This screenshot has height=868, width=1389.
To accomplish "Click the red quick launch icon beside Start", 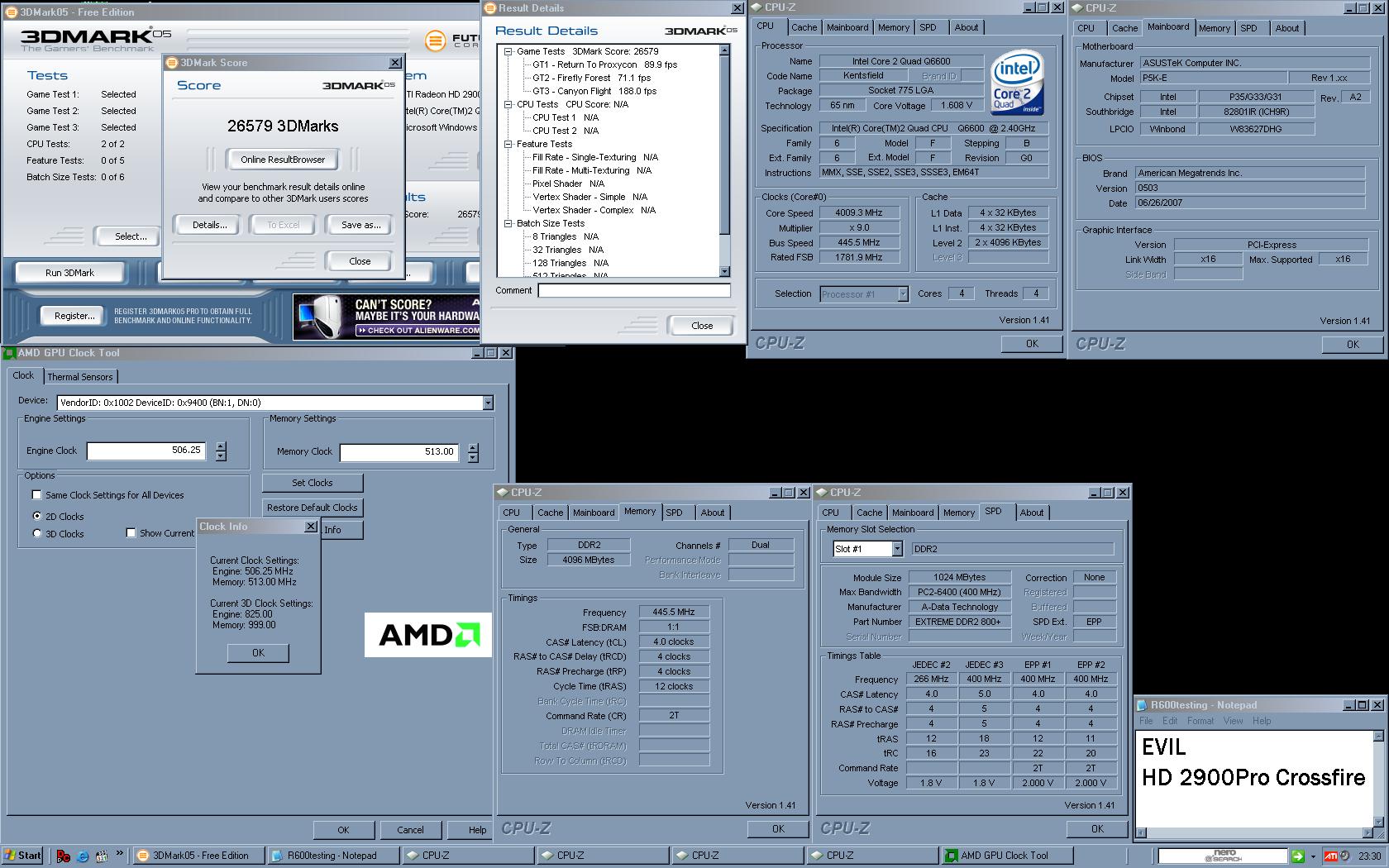I will click(x=64, y=856).
